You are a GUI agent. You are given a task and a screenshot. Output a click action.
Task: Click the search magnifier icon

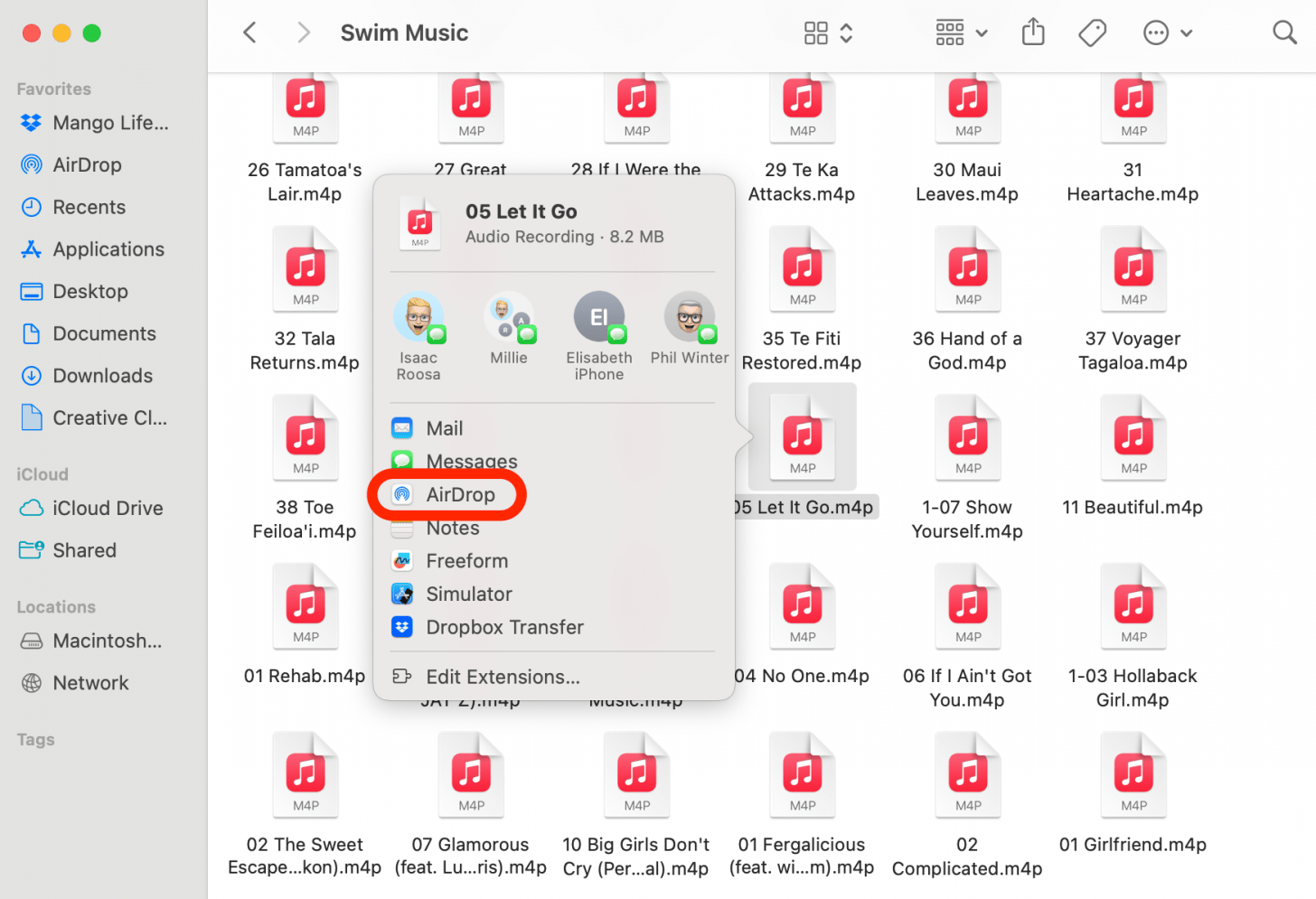click(1283, 33)
